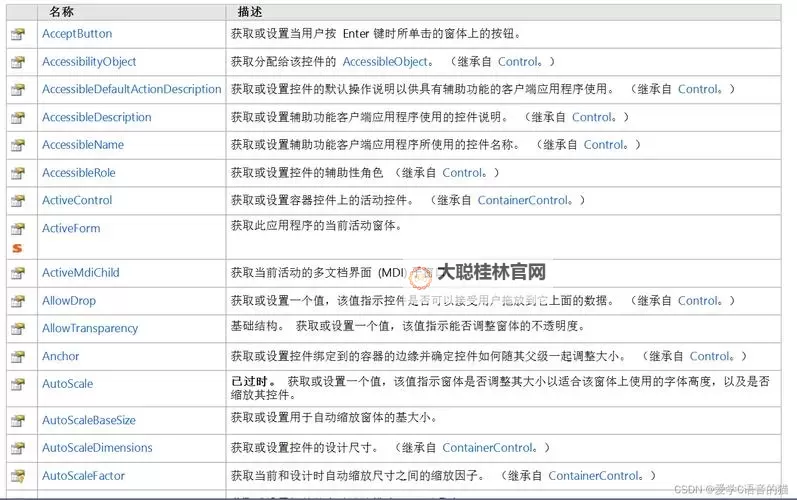Follow the AccessibleObject link in AccessibilityObject description
Viewport: 797px width, 500px height.
click(385, 61)
